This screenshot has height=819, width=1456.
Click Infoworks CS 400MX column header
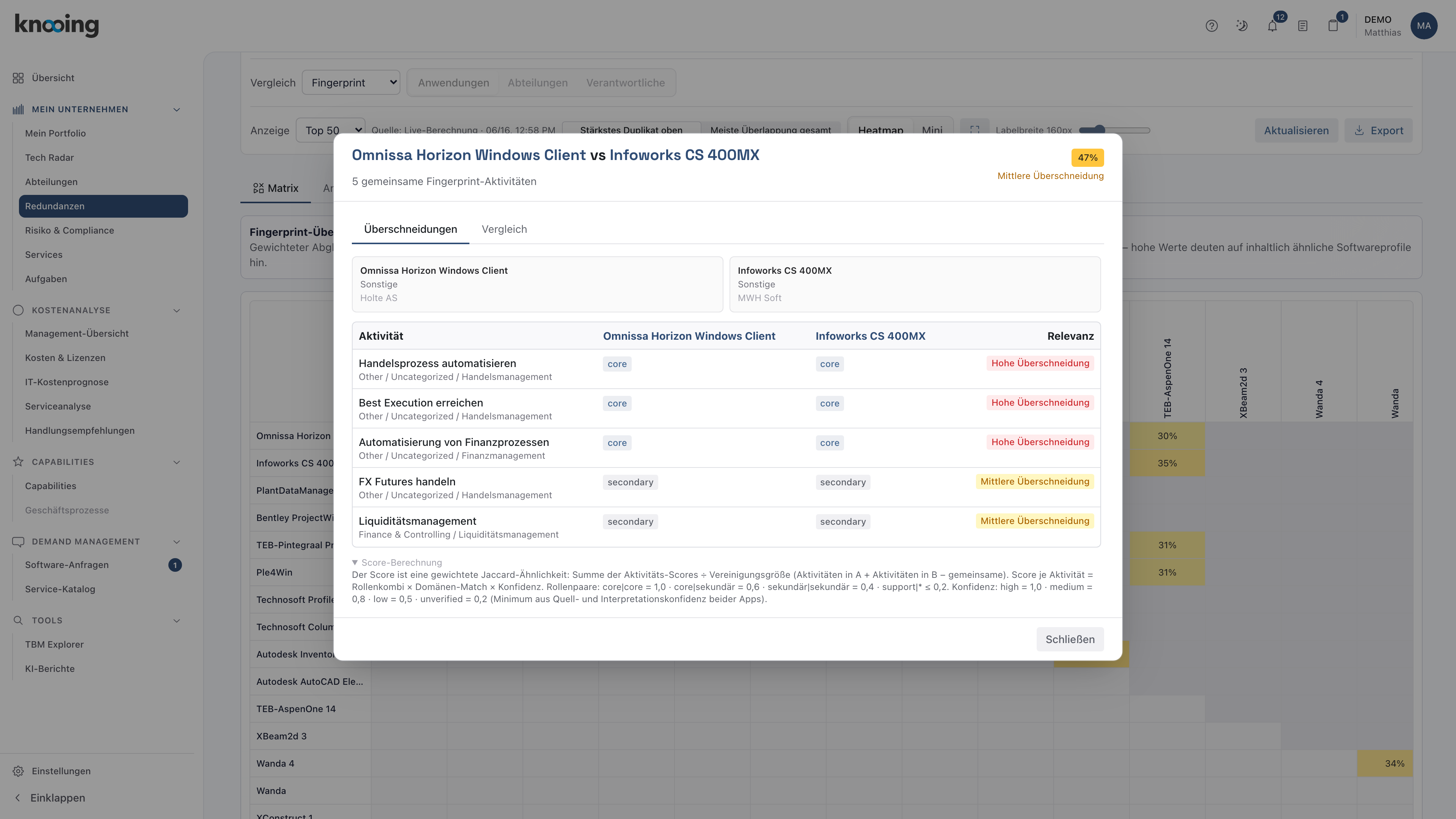pyautogui.click(x=871, y=336)
